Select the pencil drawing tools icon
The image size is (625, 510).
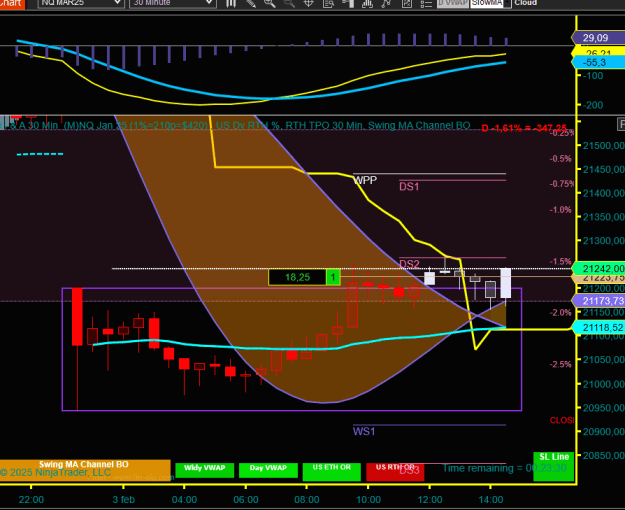(x=251, y=4)
